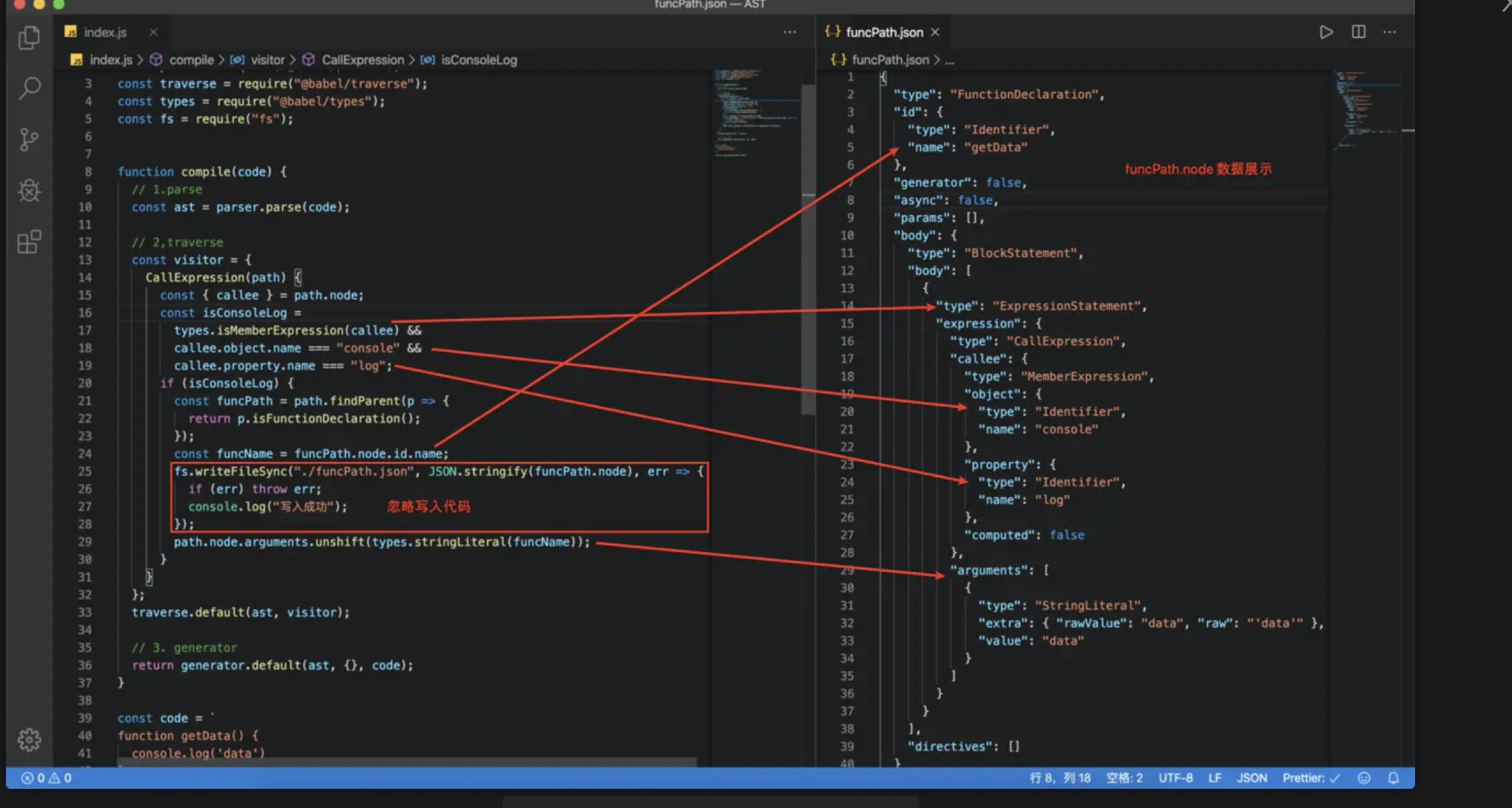The image size is (1512, 808).
Task: Click the UTF-8 encoding indicator
Action: (1175, 778)
